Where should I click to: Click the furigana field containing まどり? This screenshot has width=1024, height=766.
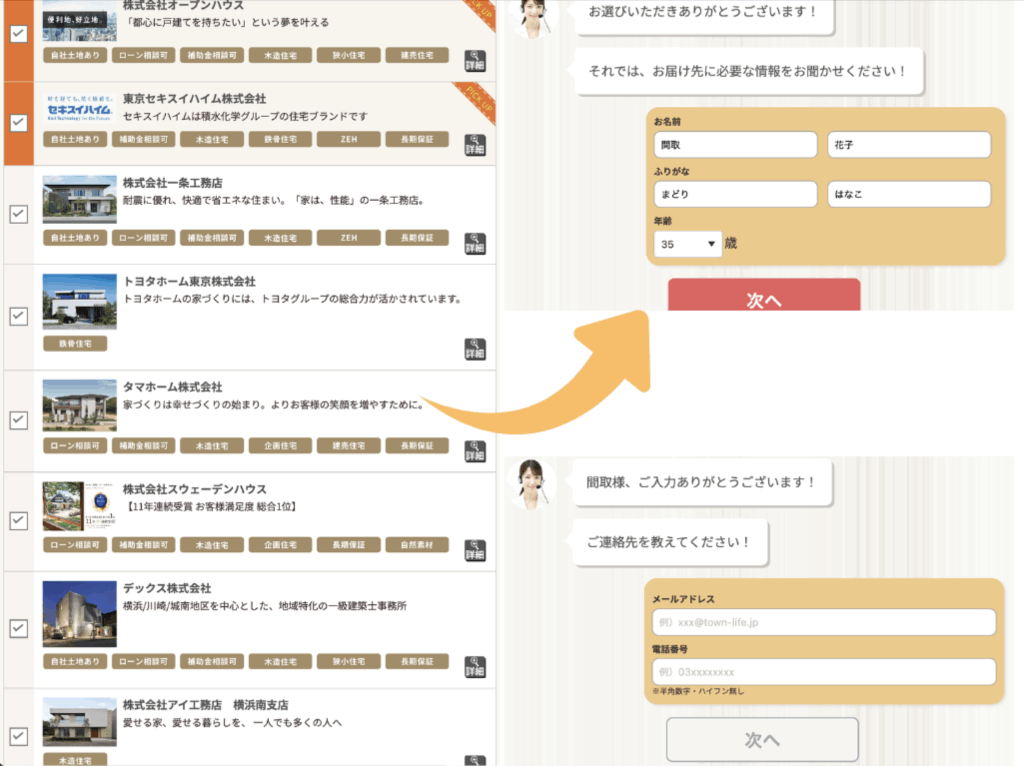[x=735, y=194]
